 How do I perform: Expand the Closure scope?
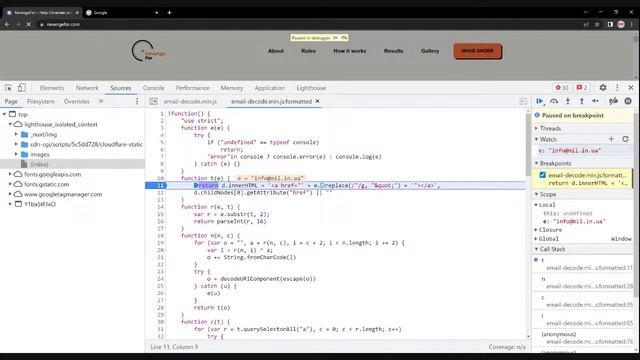coord(536,230)
